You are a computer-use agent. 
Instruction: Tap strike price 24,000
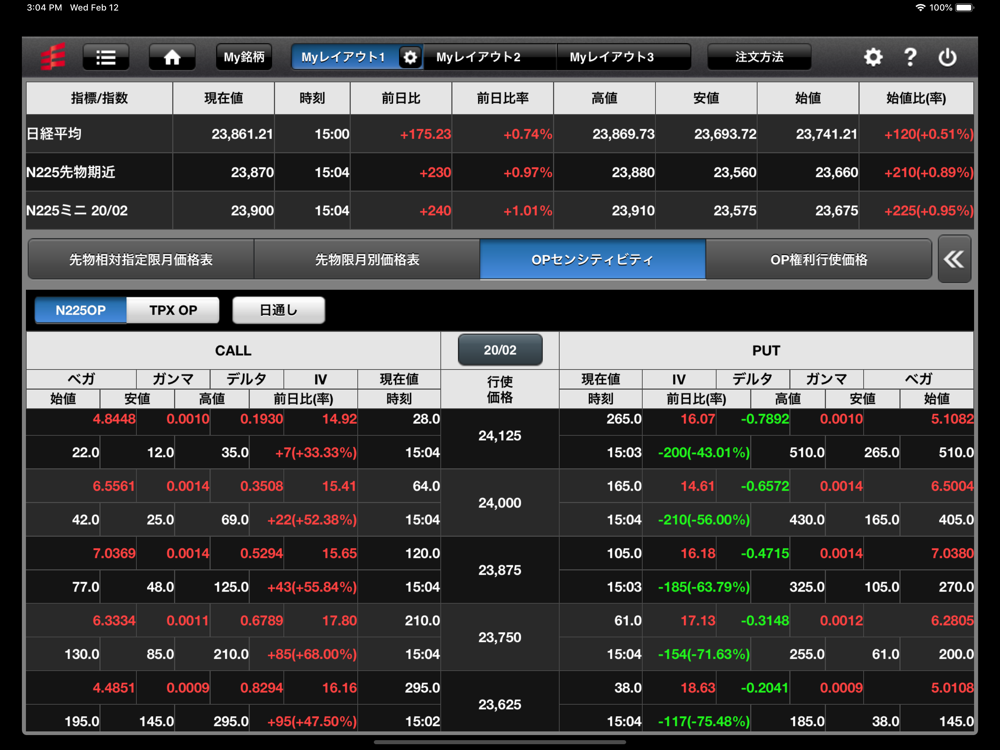point(500,503)
